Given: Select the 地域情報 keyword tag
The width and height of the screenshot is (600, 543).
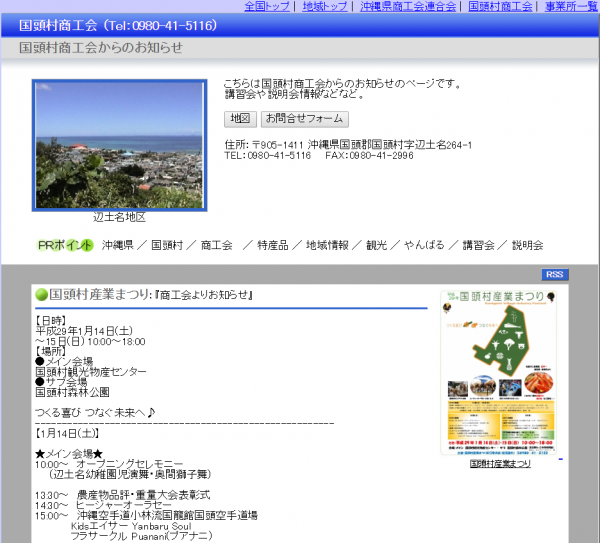Looking at the screenshot, I should click(327, 245).
